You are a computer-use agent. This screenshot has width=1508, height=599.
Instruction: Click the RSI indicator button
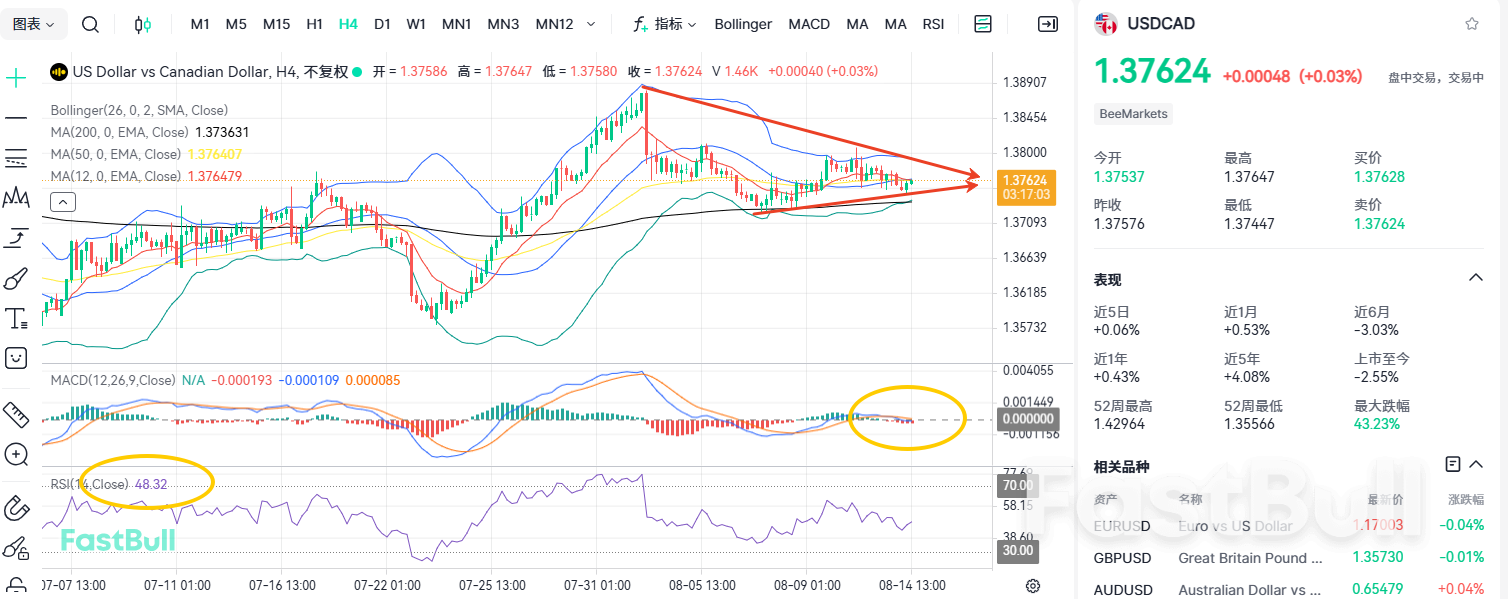pyautogui.click(x=933, y=24)
